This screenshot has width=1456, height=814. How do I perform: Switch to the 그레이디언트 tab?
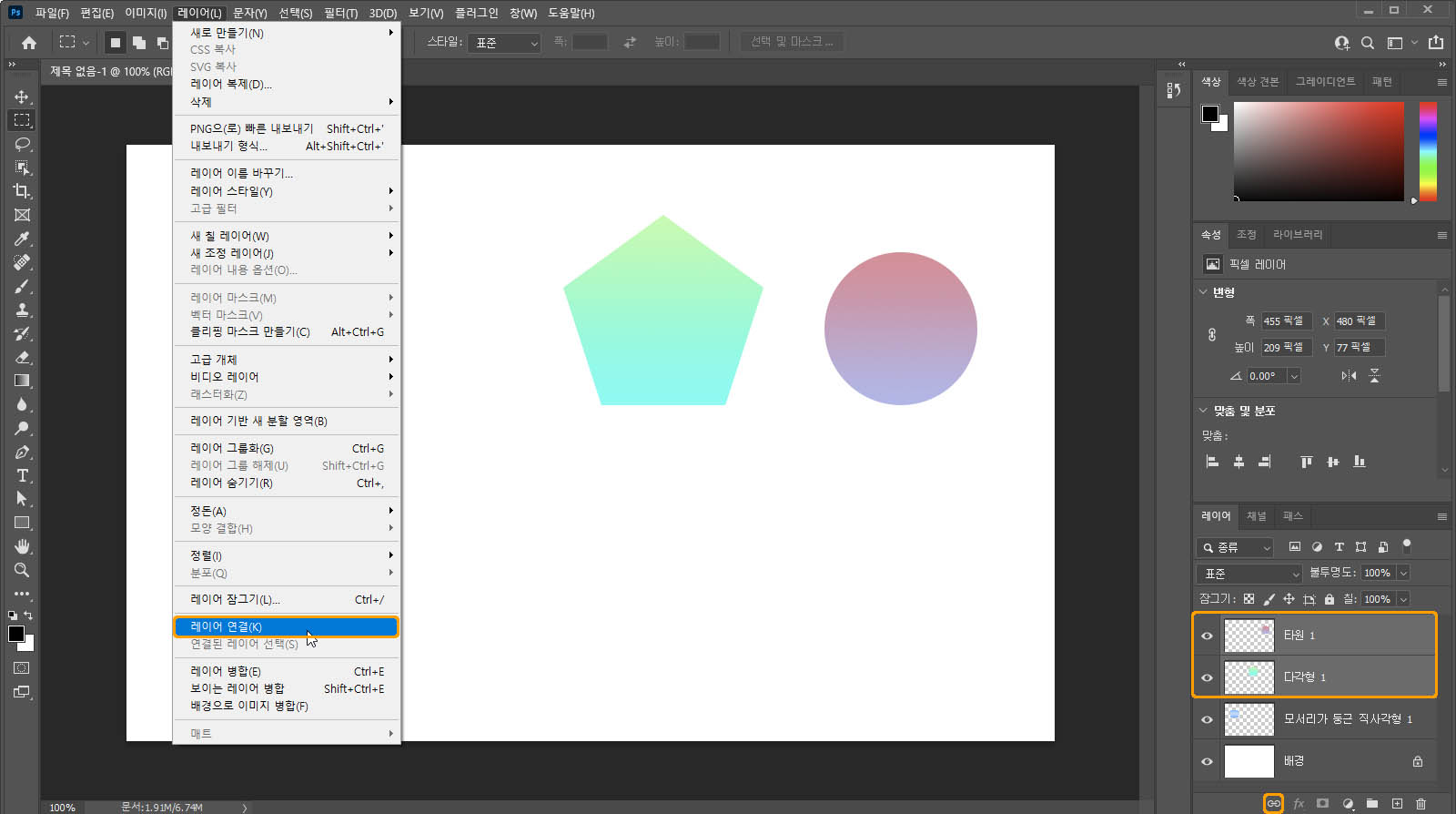coord(1325,82)
